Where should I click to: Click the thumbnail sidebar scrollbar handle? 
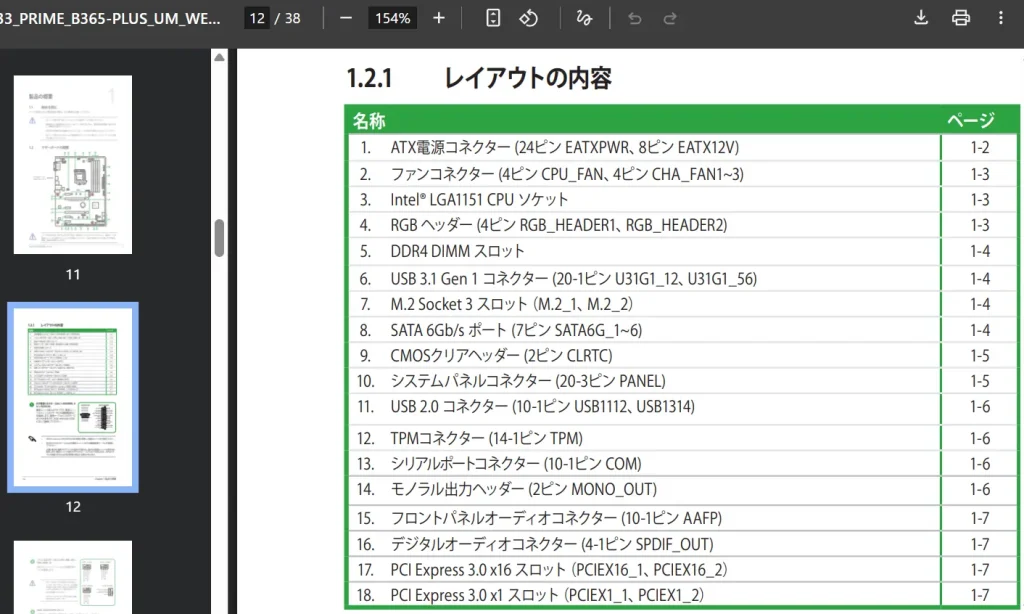point(219,238)
